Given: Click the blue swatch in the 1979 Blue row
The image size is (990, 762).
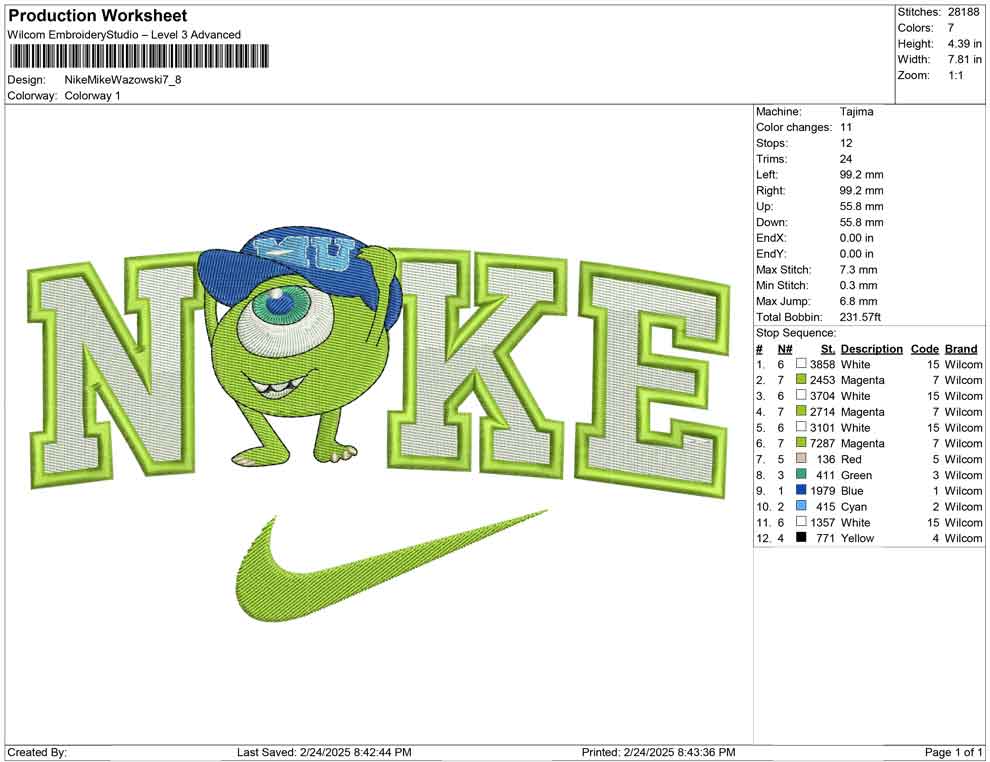Looking at the screenshot, I should [801, 490].
